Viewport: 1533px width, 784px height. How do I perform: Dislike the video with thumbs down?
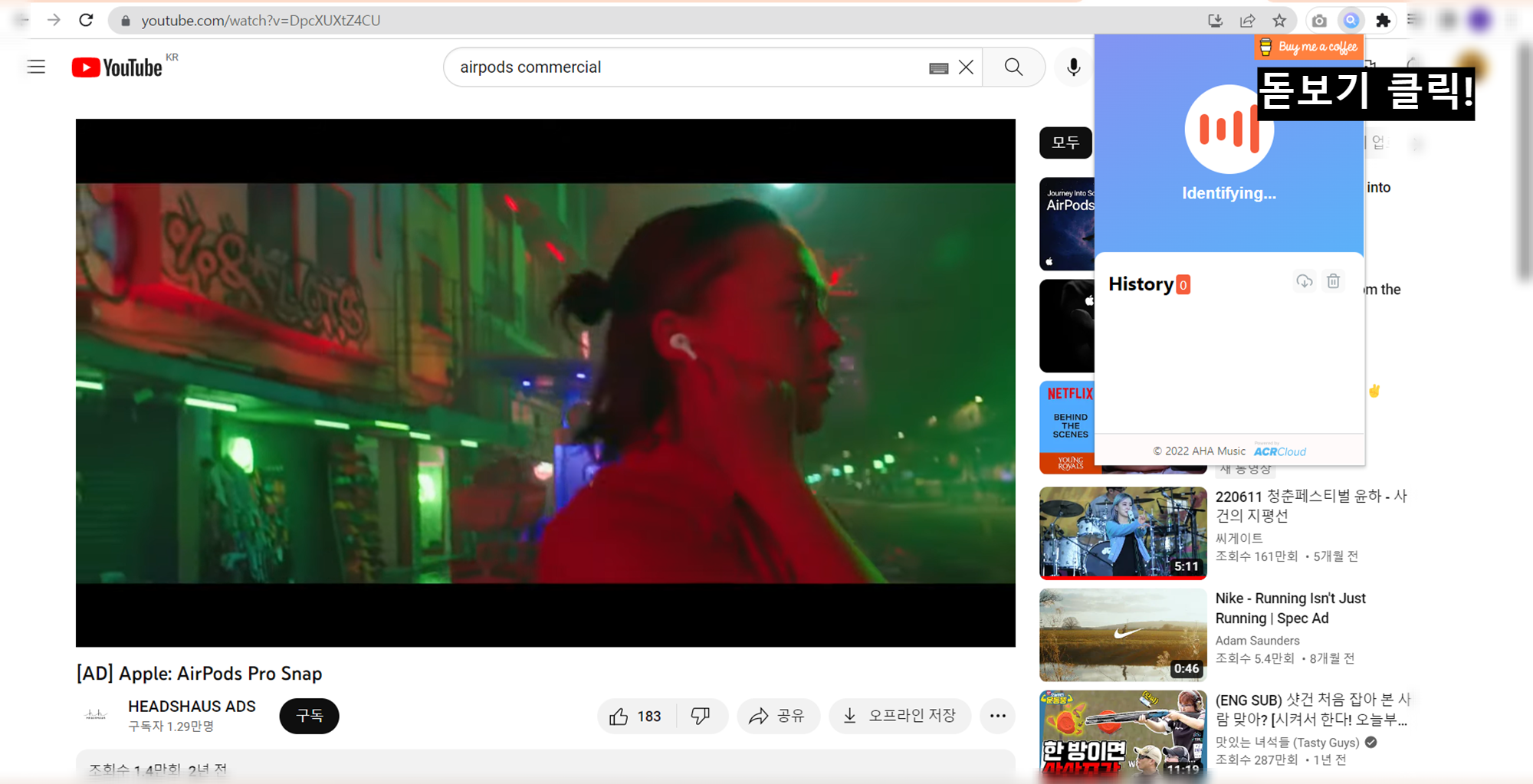701,716
